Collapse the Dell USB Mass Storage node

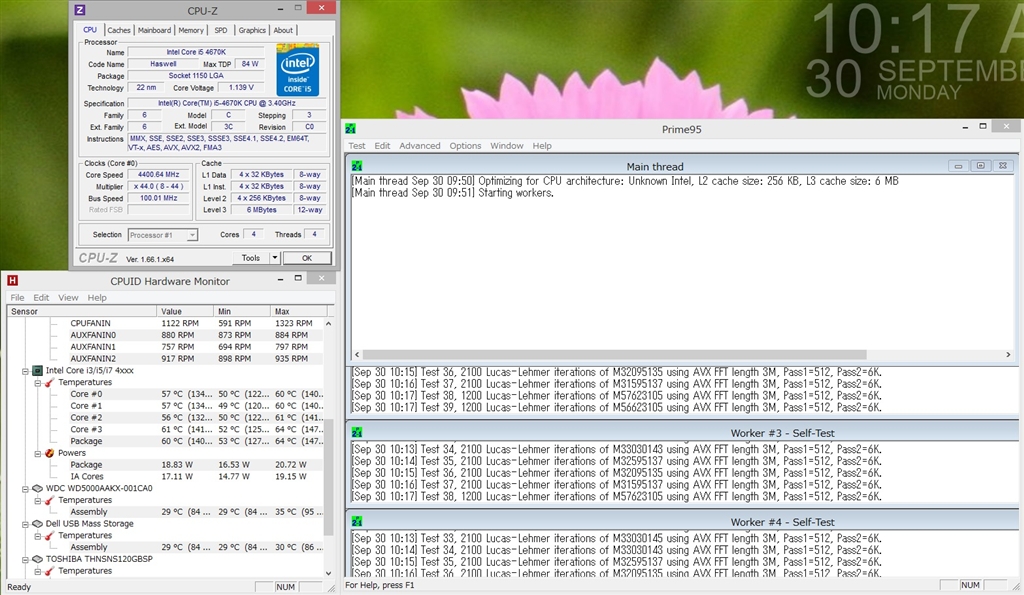(x=25, y=524)
